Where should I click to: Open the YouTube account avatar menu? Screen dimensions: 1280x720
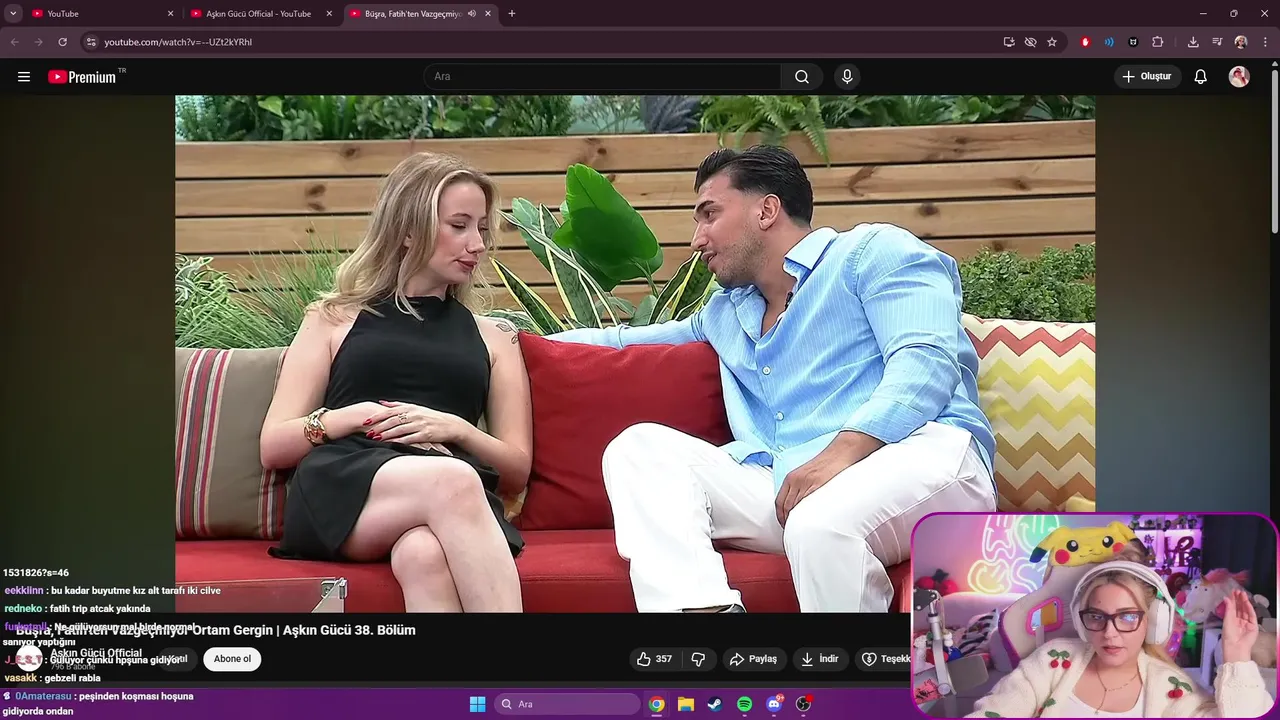tap(1239, 77)
